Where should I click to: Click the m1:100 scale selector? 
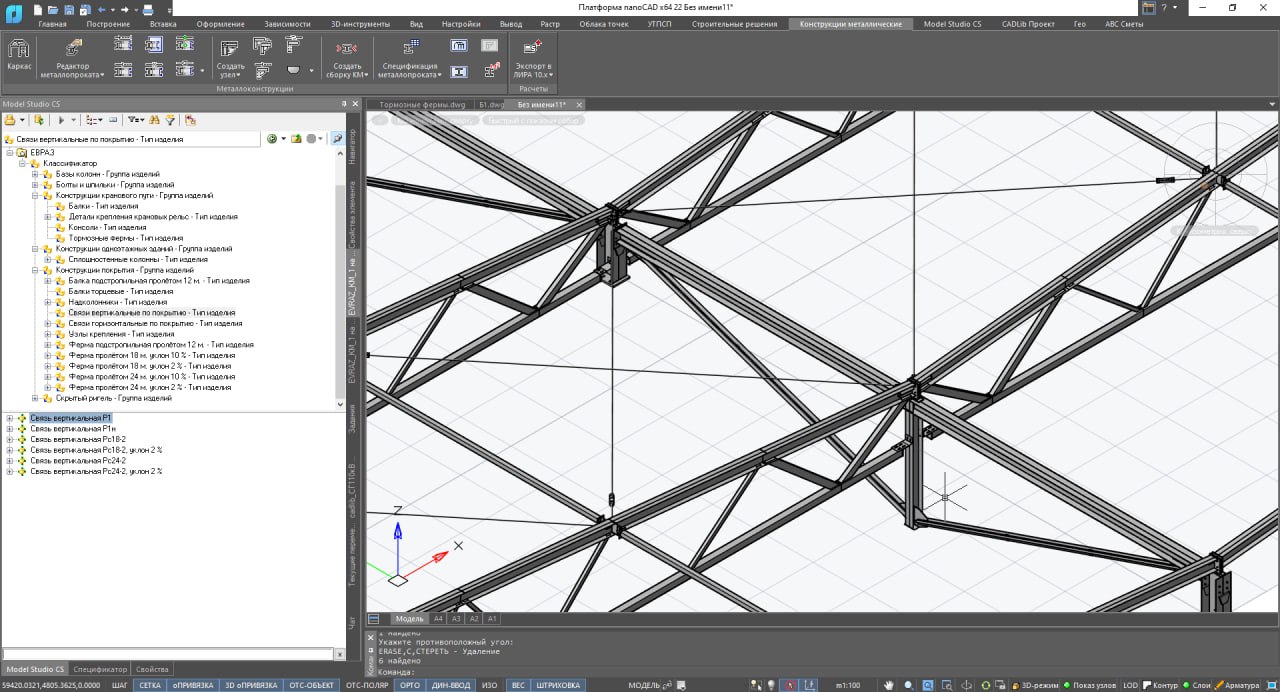click(x=848, y=685)
